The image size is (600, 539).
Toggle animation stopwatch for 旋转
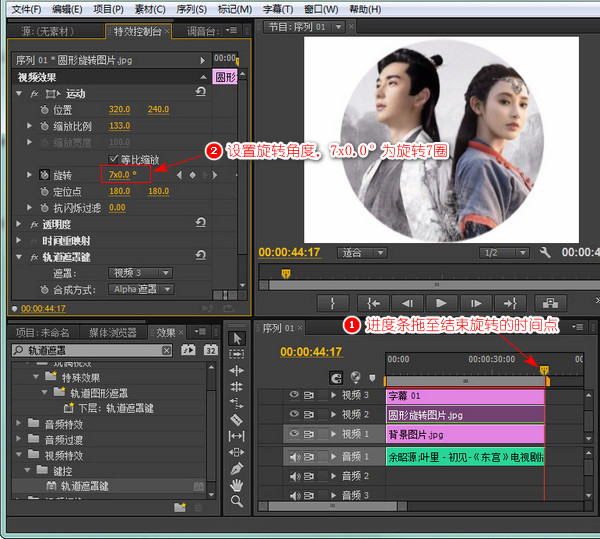pyautogui.click(x=44, y=175)
